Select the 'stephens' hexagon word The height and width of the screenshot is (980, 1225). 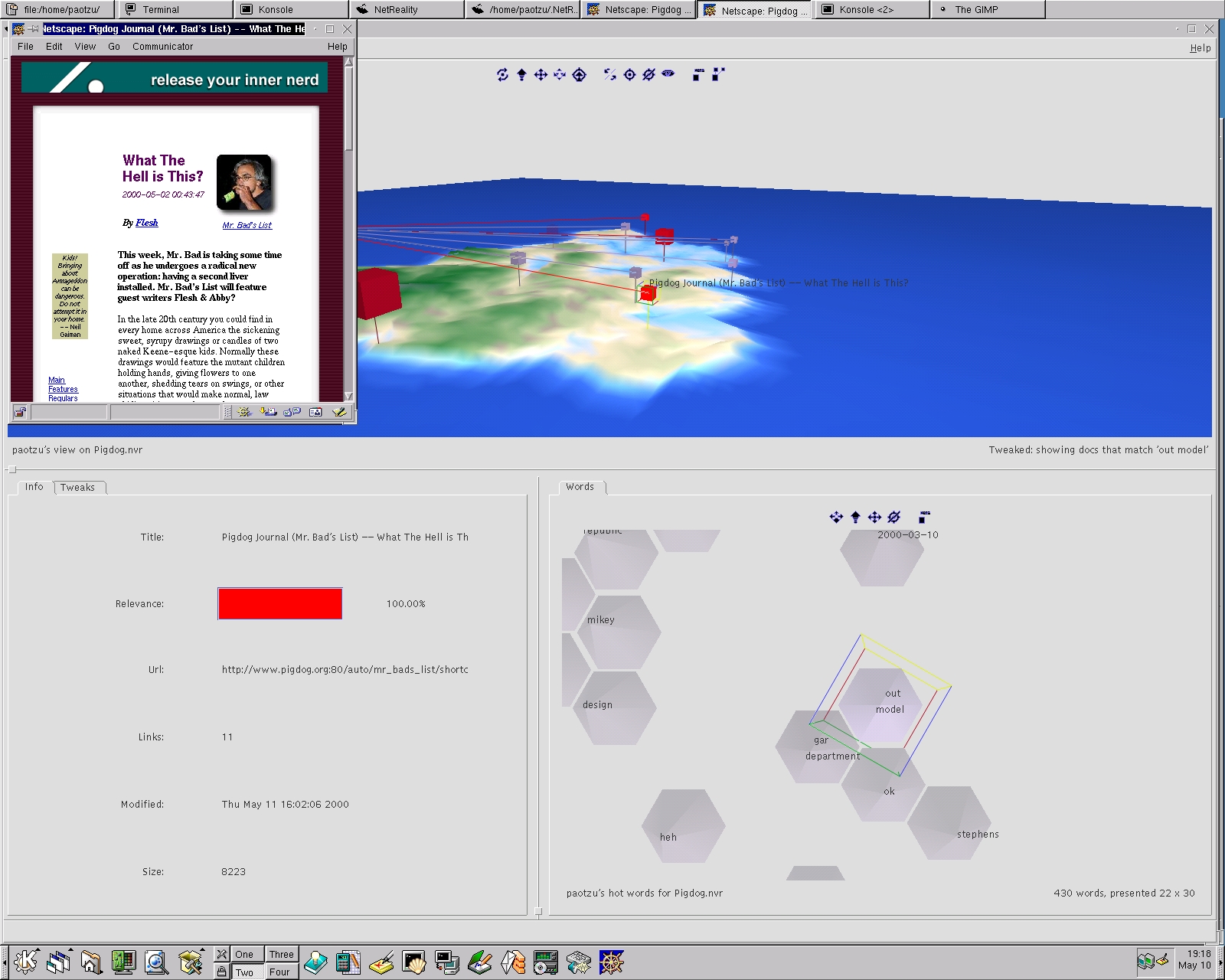point(951,822)
